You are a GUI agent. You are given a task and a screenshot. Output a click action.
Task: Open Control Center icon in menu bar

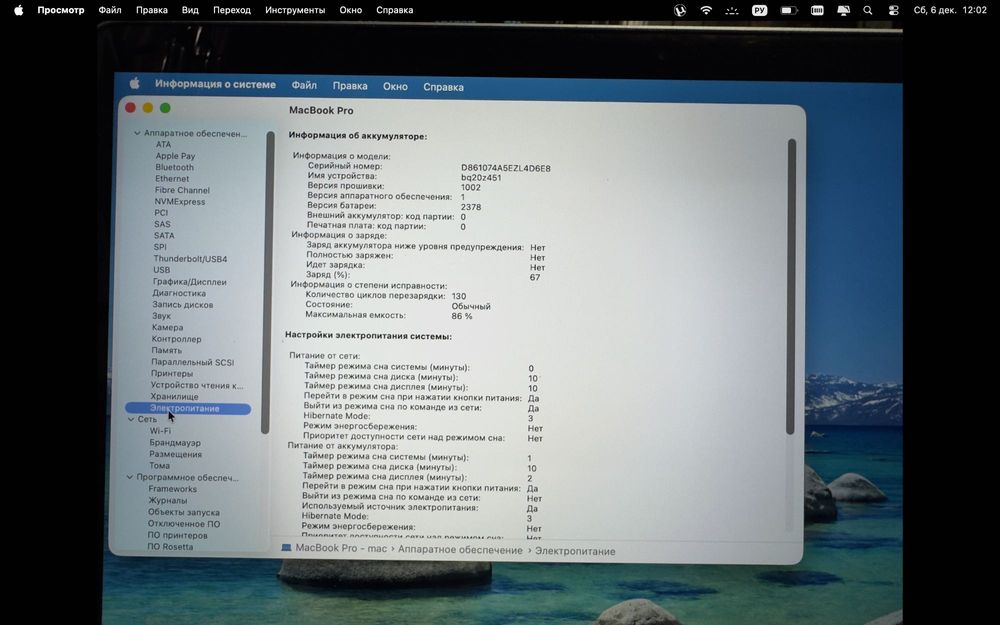pyautogui.click(x=893, y=10)
